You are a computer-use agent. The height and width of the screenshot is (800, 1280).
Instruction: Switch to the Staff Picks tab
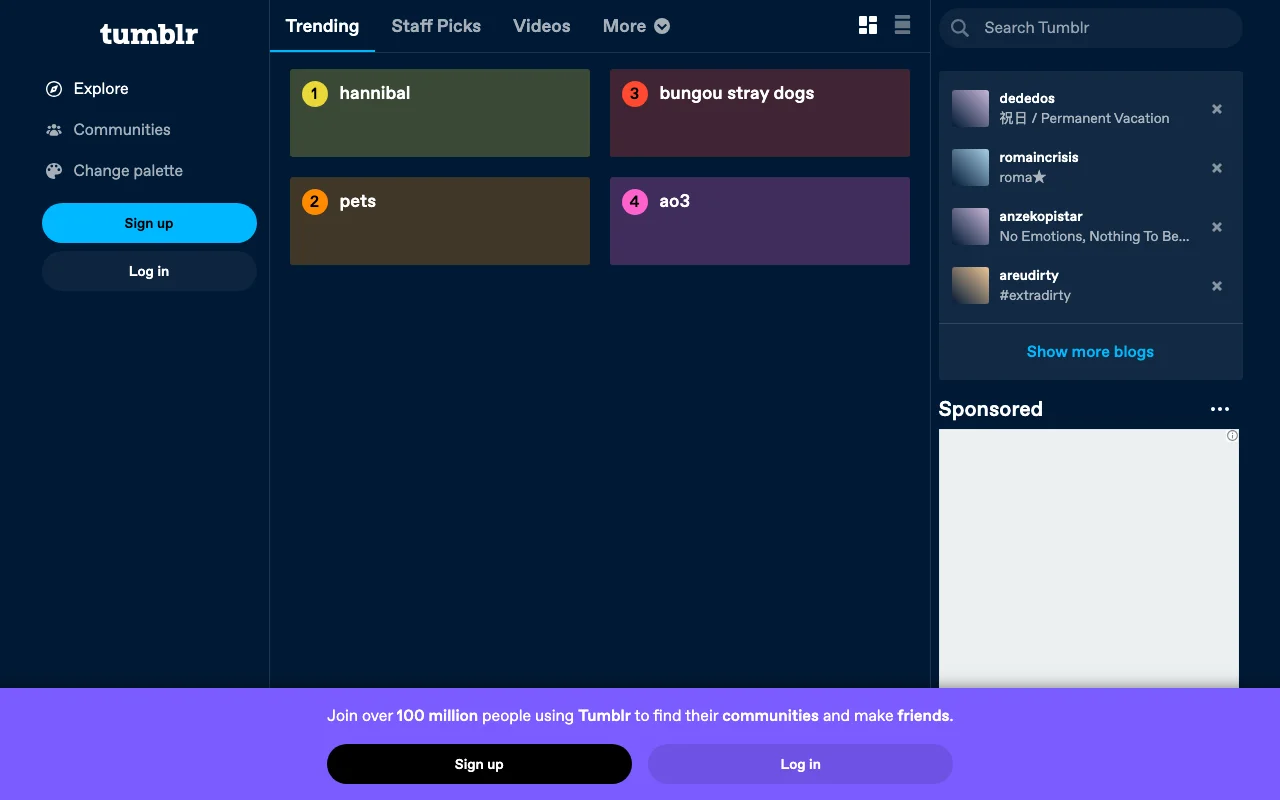coord(436,26)
